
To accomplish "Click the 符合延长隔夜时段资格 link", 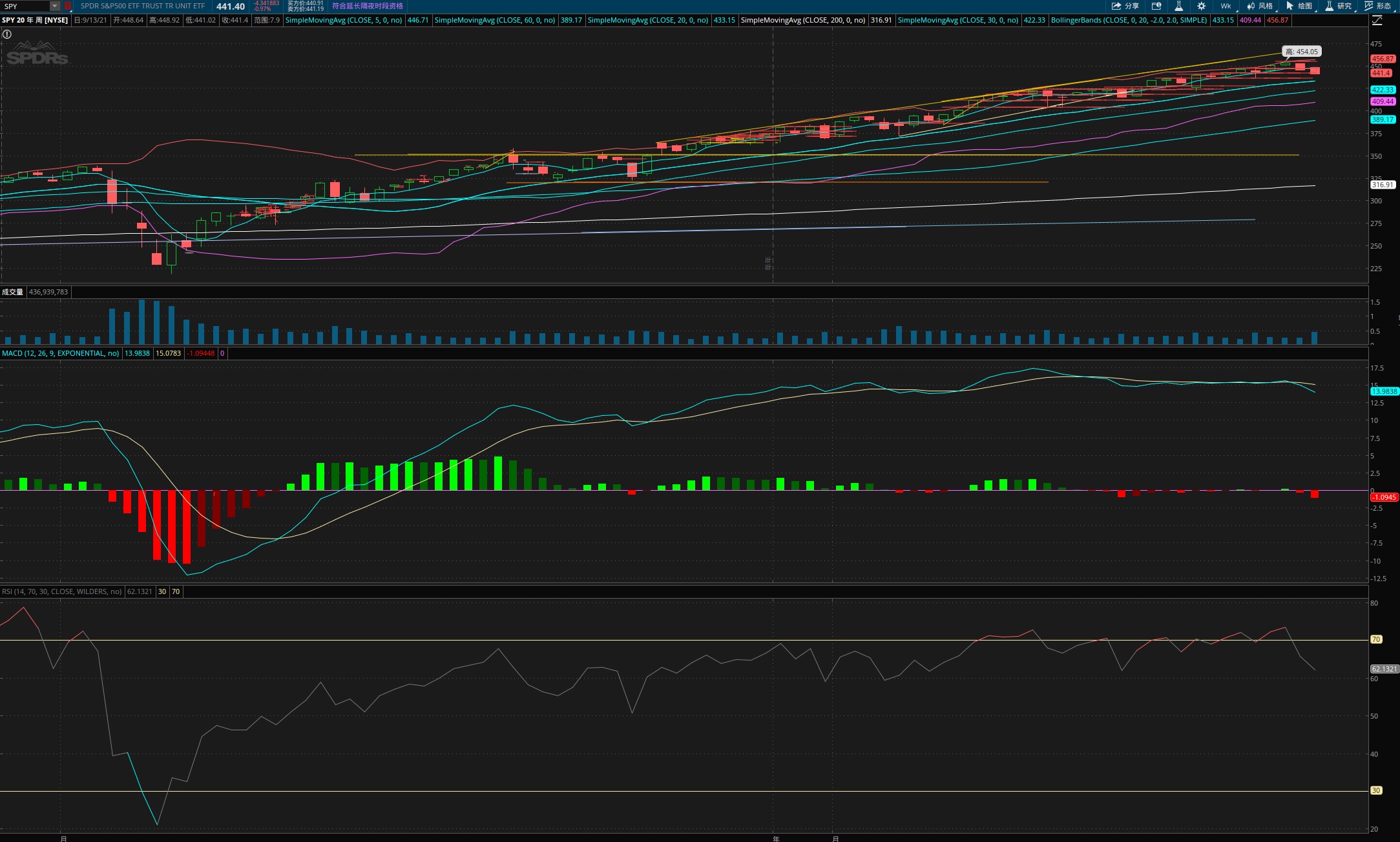I will pos(367,6).
